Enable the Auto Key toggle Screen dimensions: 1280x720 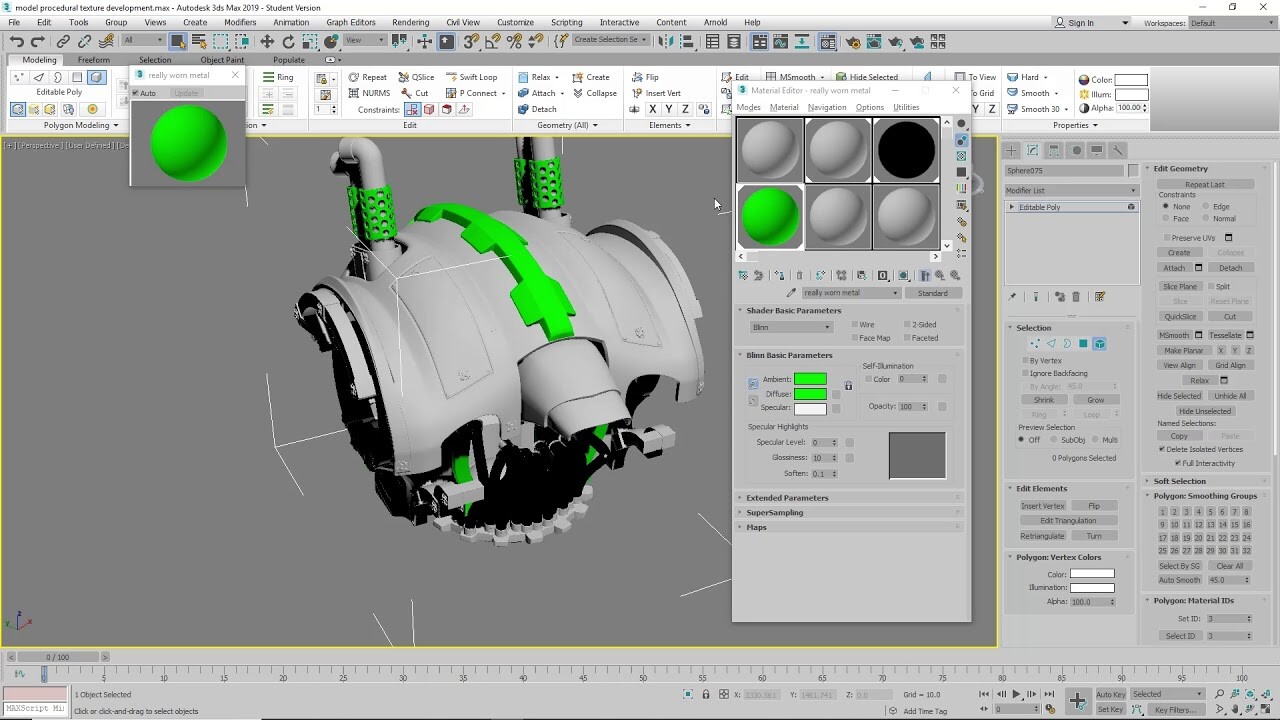click(x=1110, y=694)
